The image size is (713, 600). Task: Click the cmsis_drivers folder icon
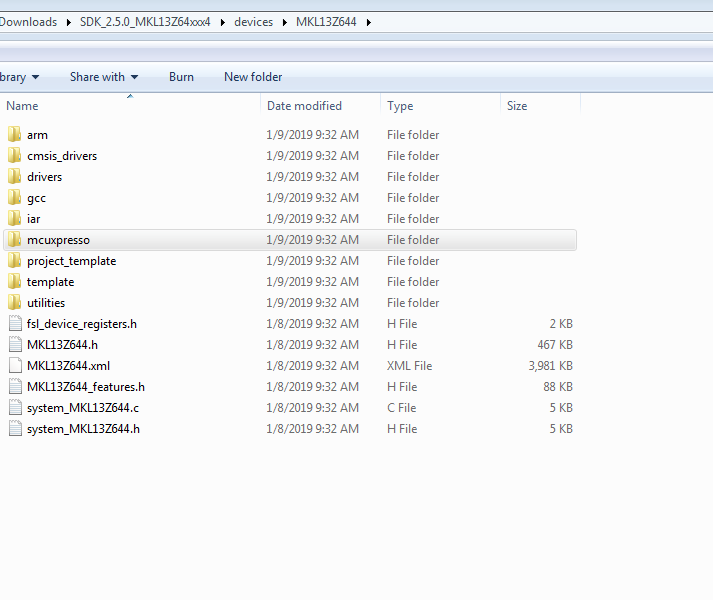click(15, 155)
